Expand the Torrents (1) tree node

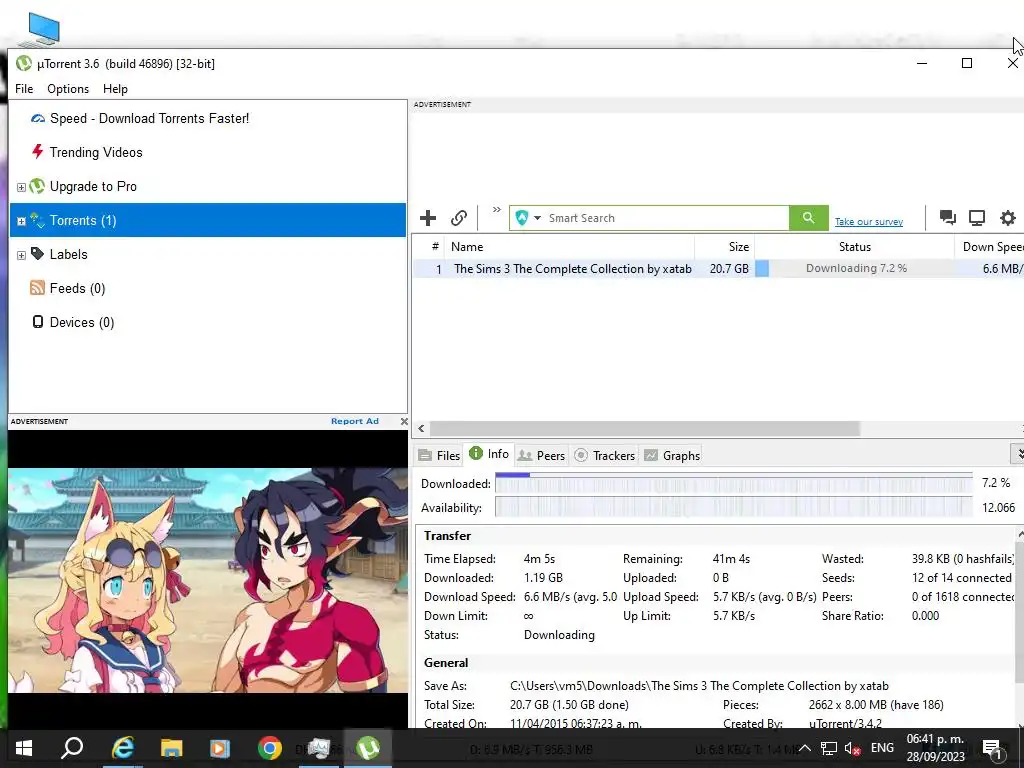pyautogui.click(x=22, y=221)
